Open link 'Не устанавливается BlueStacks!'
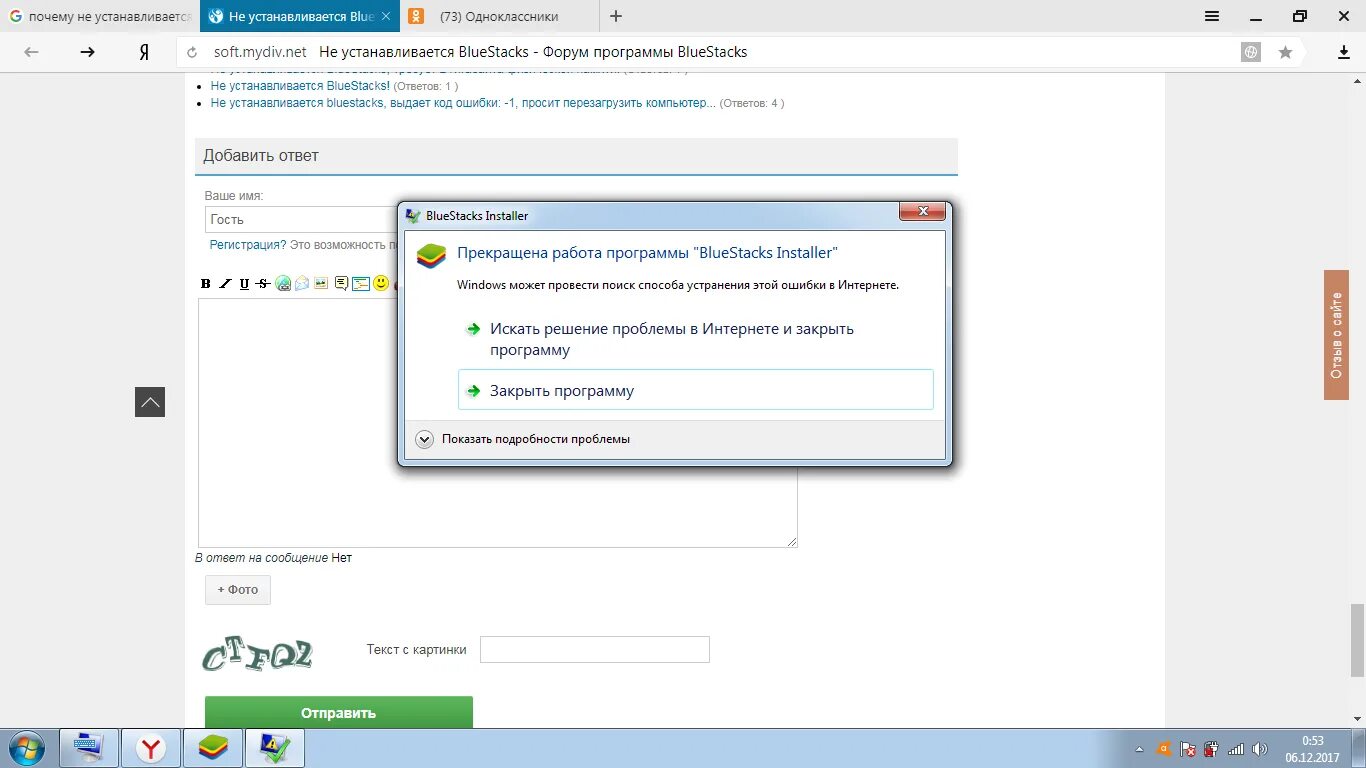Image resolution: width=1366 pixels, height=768 pixels. point(300,86)
